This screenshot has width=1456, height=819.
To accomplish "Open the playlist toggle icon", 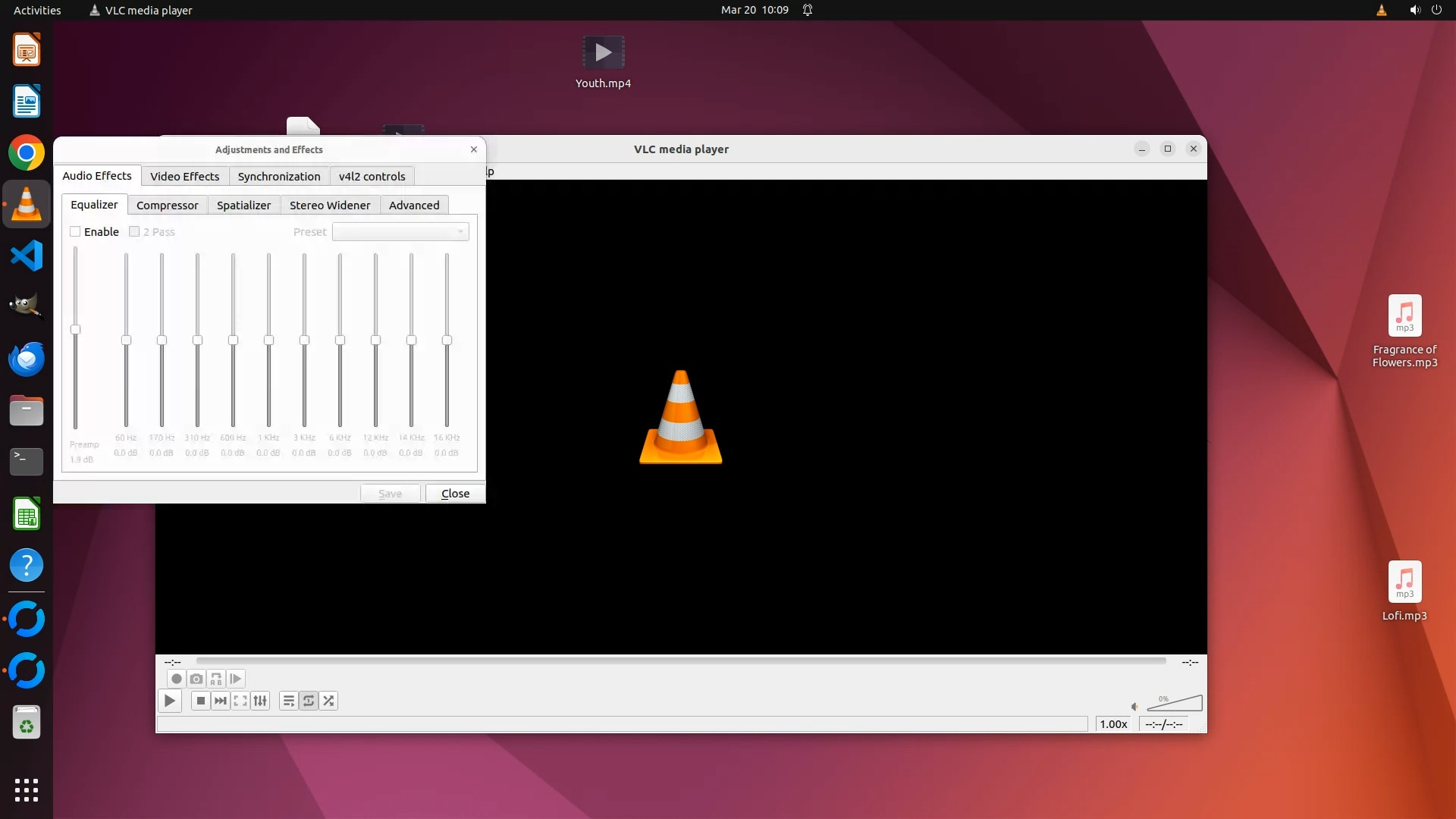I will pyautogui.click(x=288, y=701).
